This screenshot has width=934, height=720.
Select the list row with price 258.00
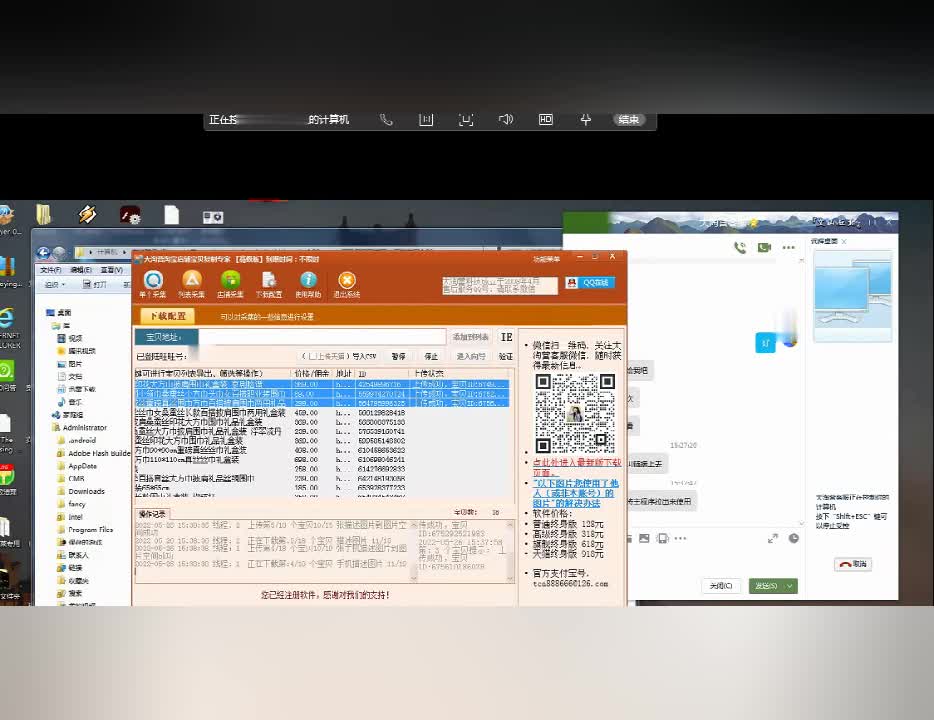pos(322,469)
